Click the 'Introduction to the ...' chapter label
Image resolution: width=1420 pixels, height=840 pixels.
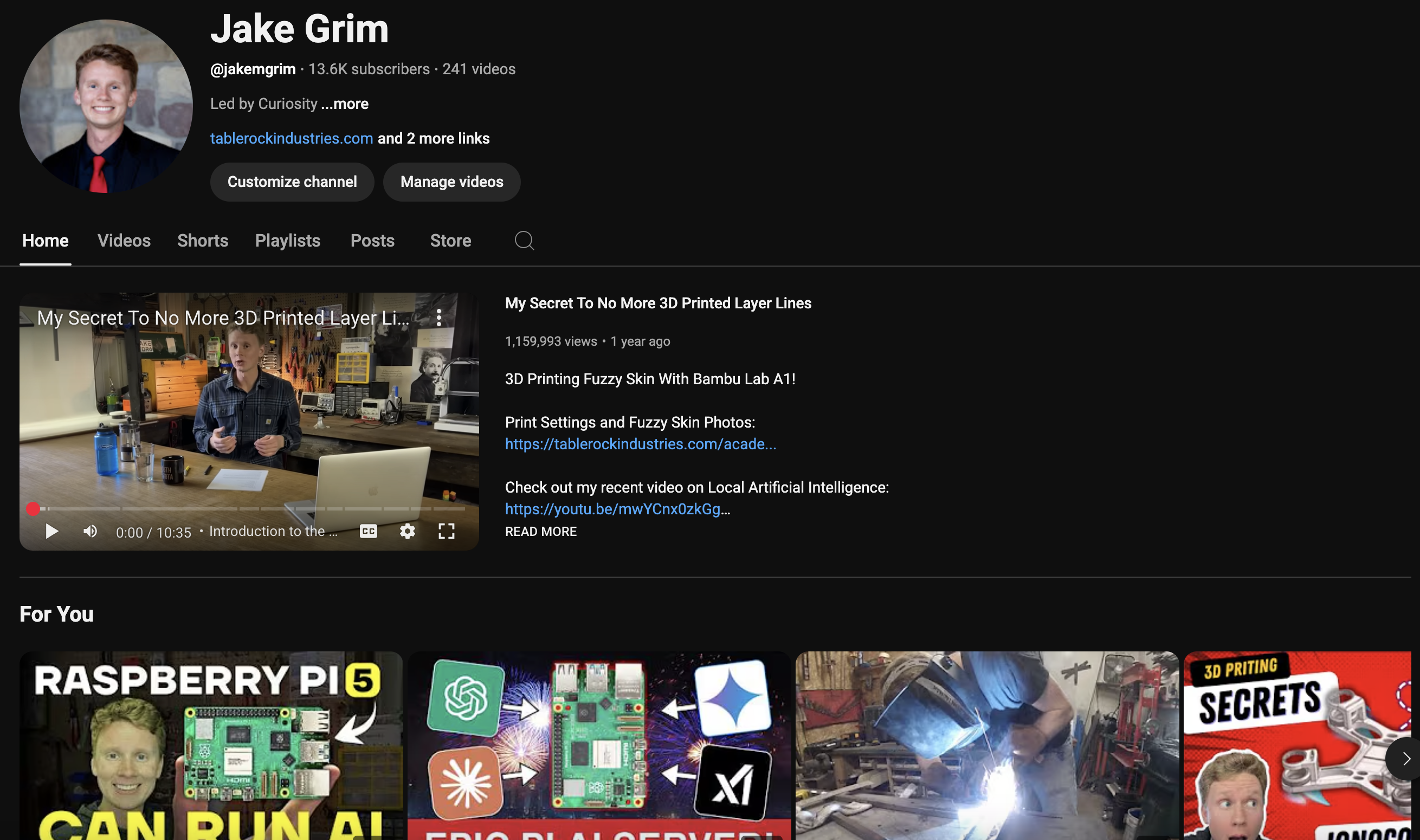point(273,531)
